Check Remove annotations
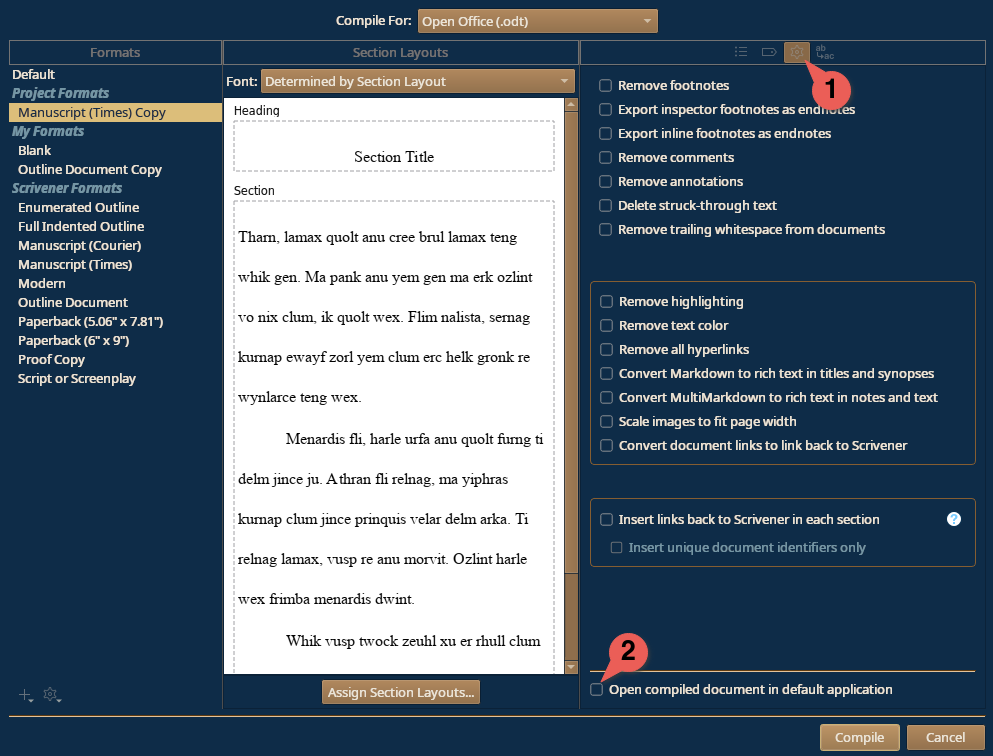Screen dimensions: 993x756 (605, 182)
